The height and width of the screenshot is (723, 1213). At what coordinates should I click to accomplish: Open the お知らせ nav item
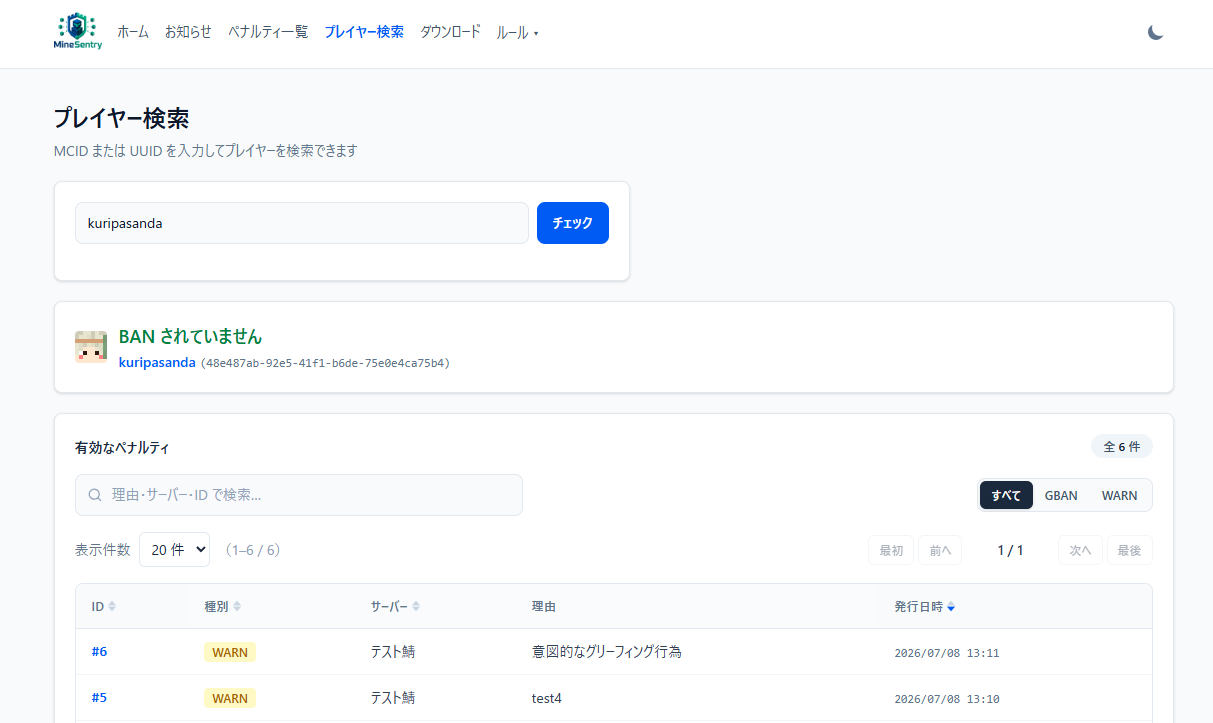188,32
